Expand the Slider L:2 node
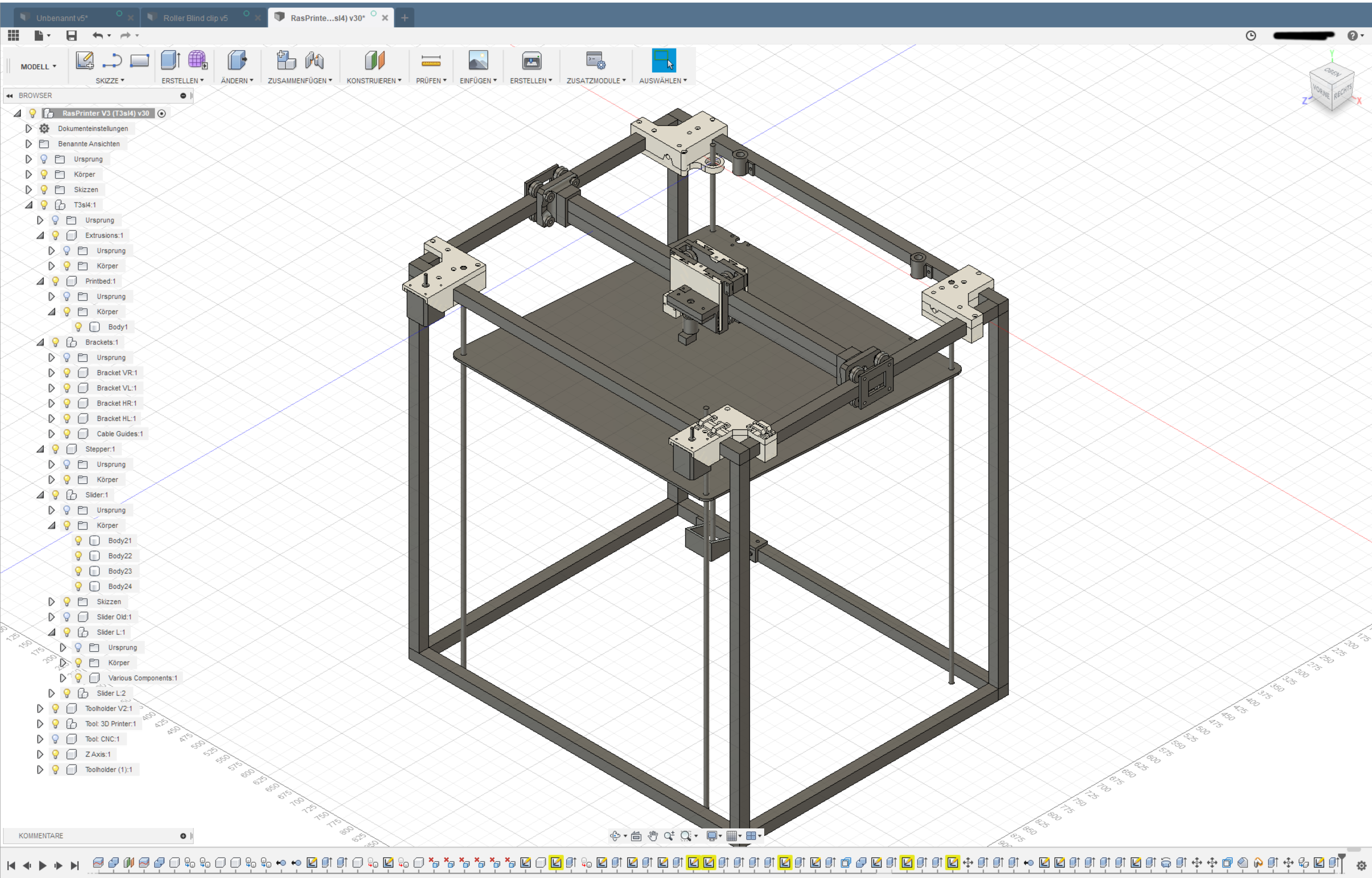 point(51,693)
